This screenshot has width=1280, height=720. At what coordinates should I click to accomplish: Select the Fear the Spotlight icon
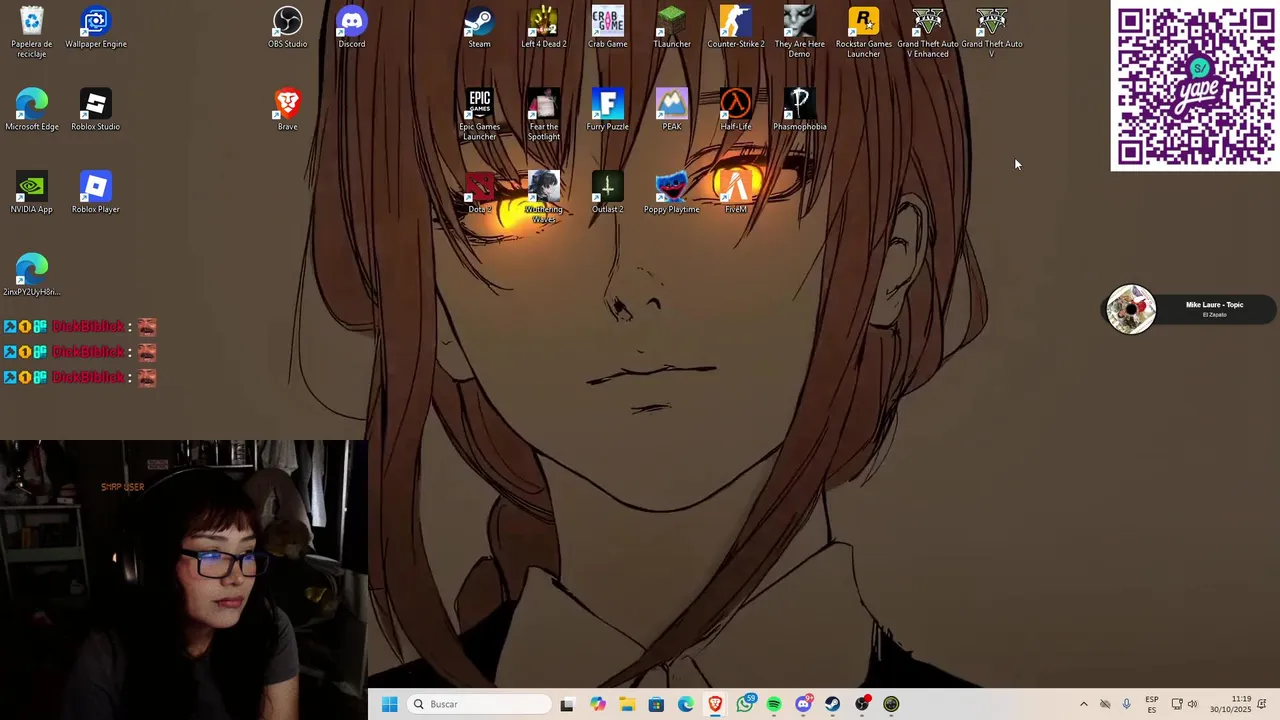tap(544, 115)
